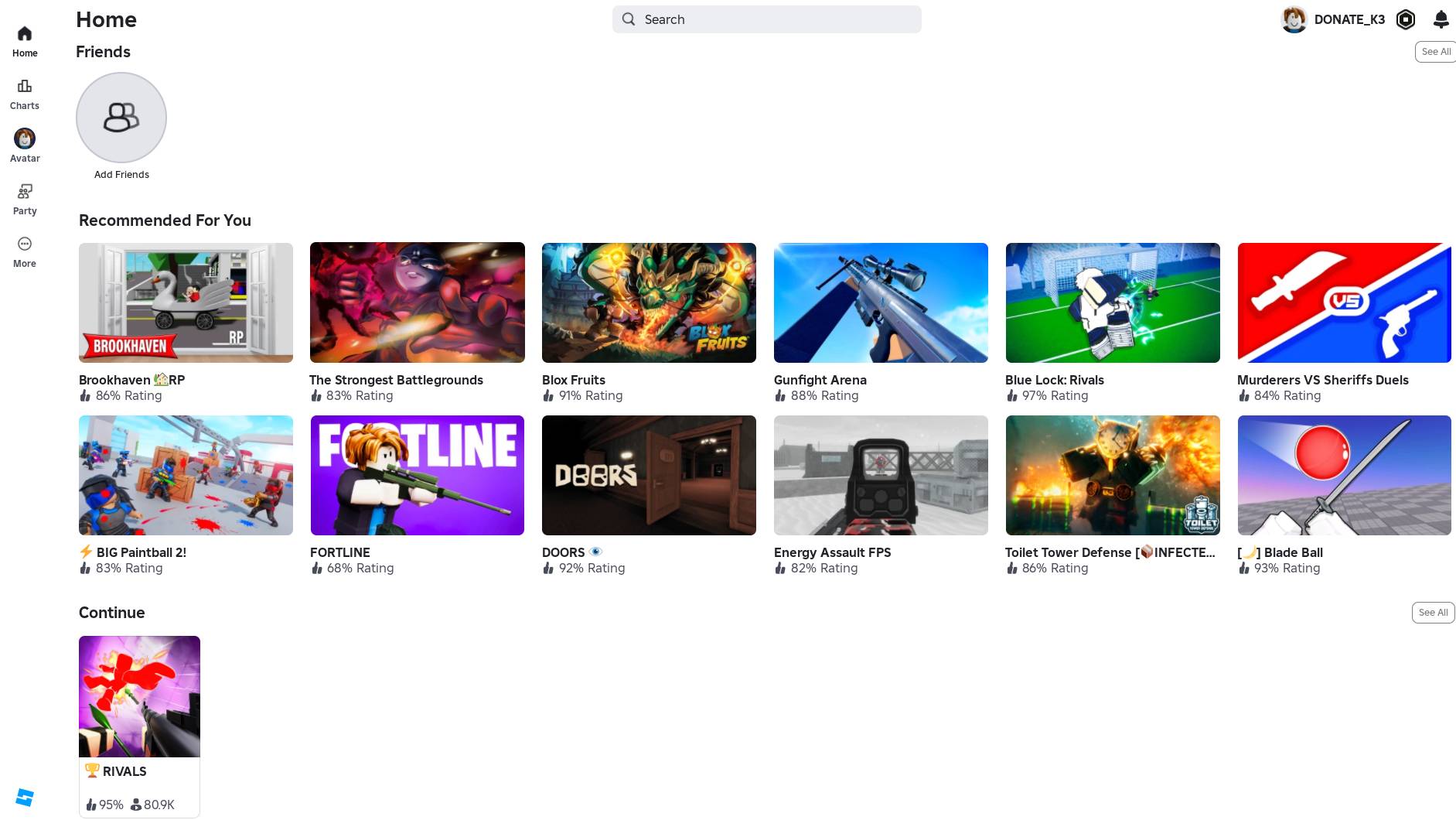This screenshot has height=820, width=1456.
Task: Click the magnifier icon in search bar
Action: (x=629, y=19)
